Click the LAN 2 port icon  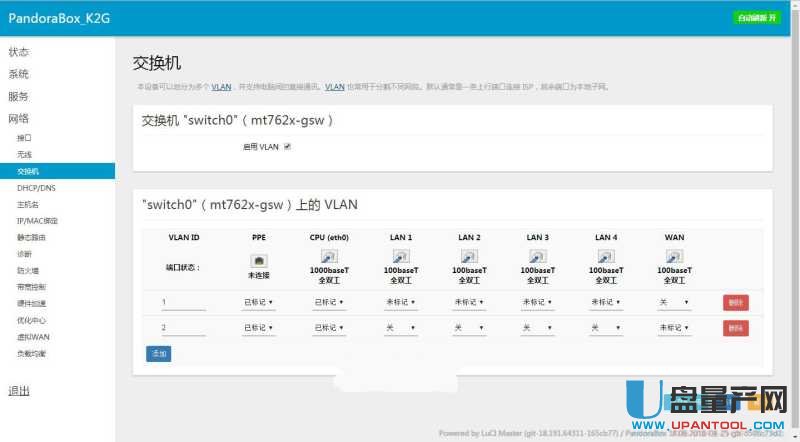(x=469, y=257)
